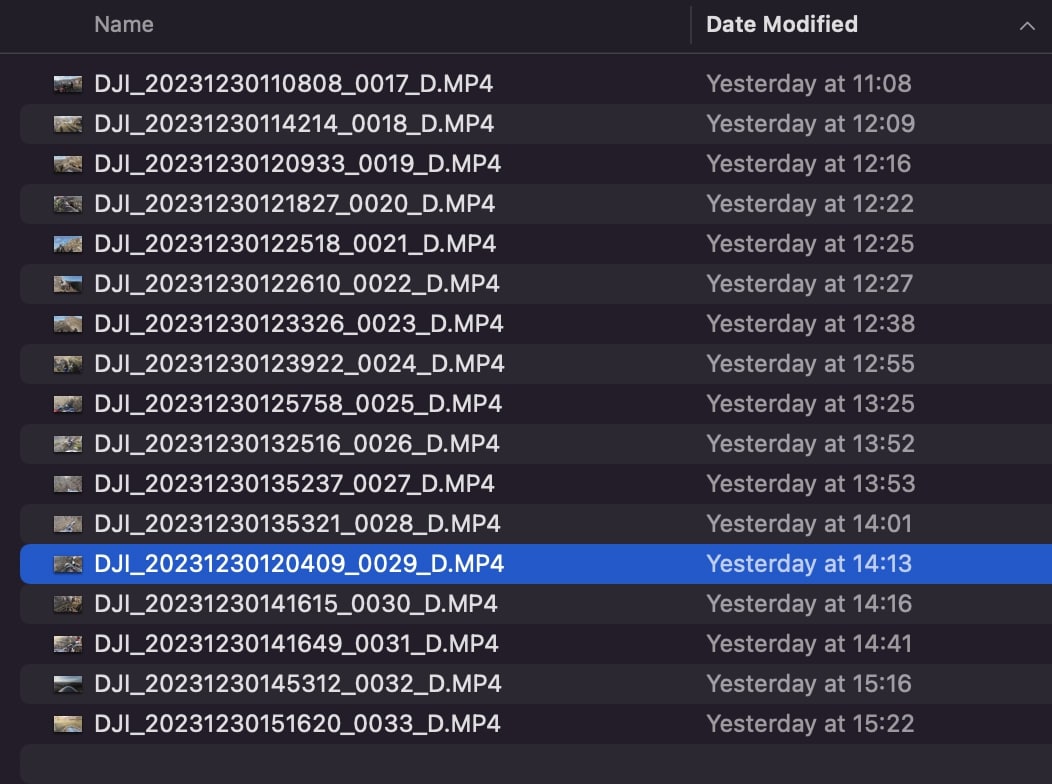Image resolution: width=1052 pixels, height=784 pixels.
Task: Click the thumbnail of DJI_20231230110808_0017_D.MP4
Action: tap(67, 84)
